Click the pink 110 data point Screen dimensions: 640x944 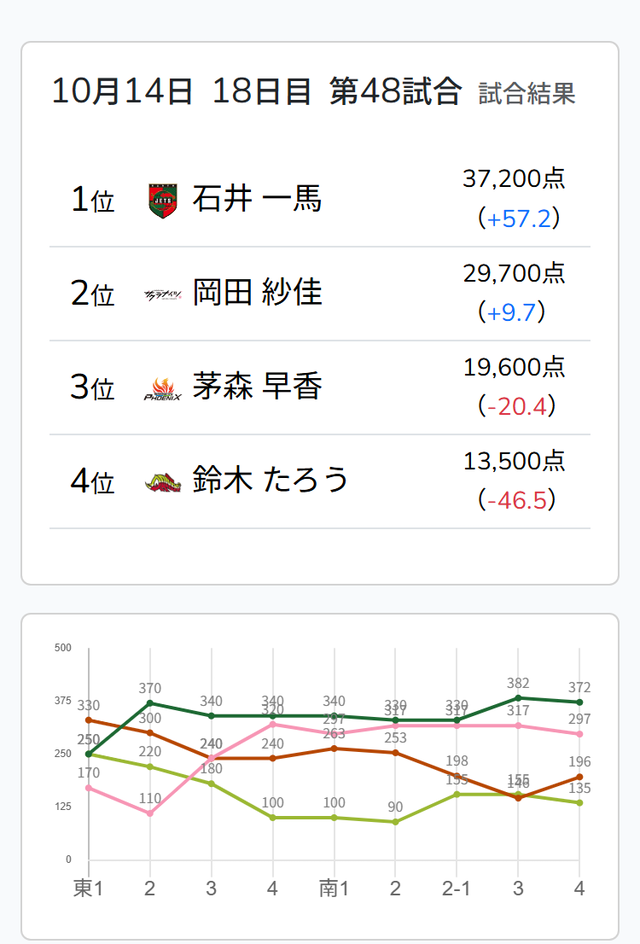[150, 813]
